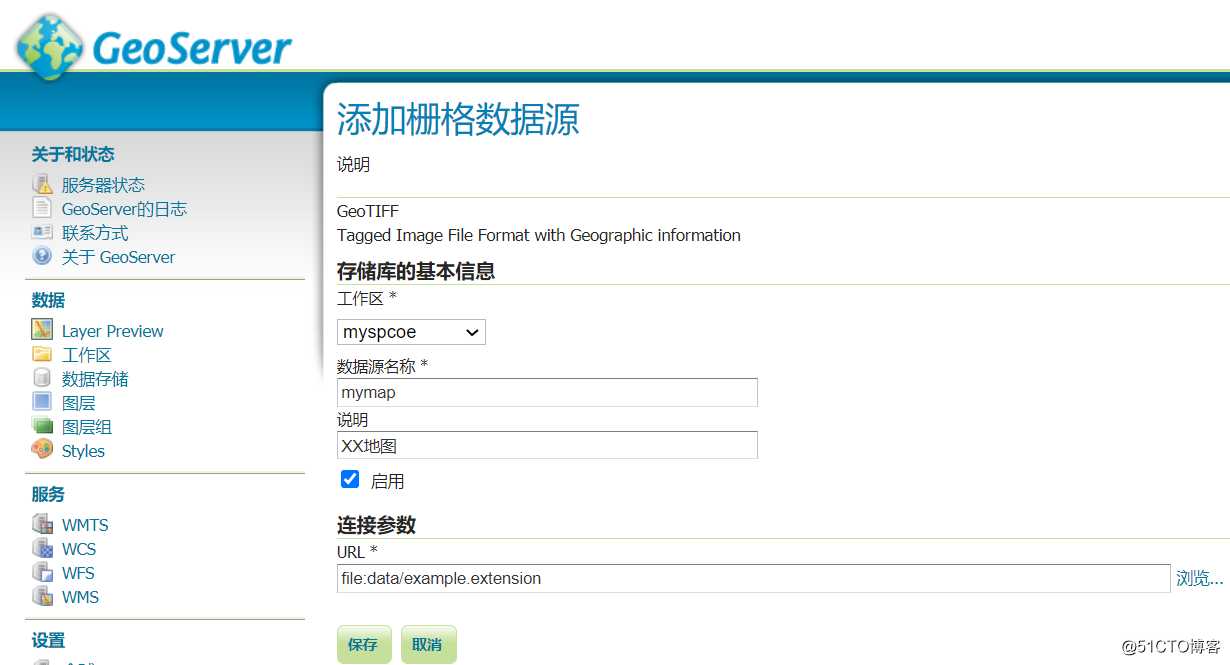Click the 存储库的基本信息 heading
1230x665 pixels.
click(x=416, y=271)
